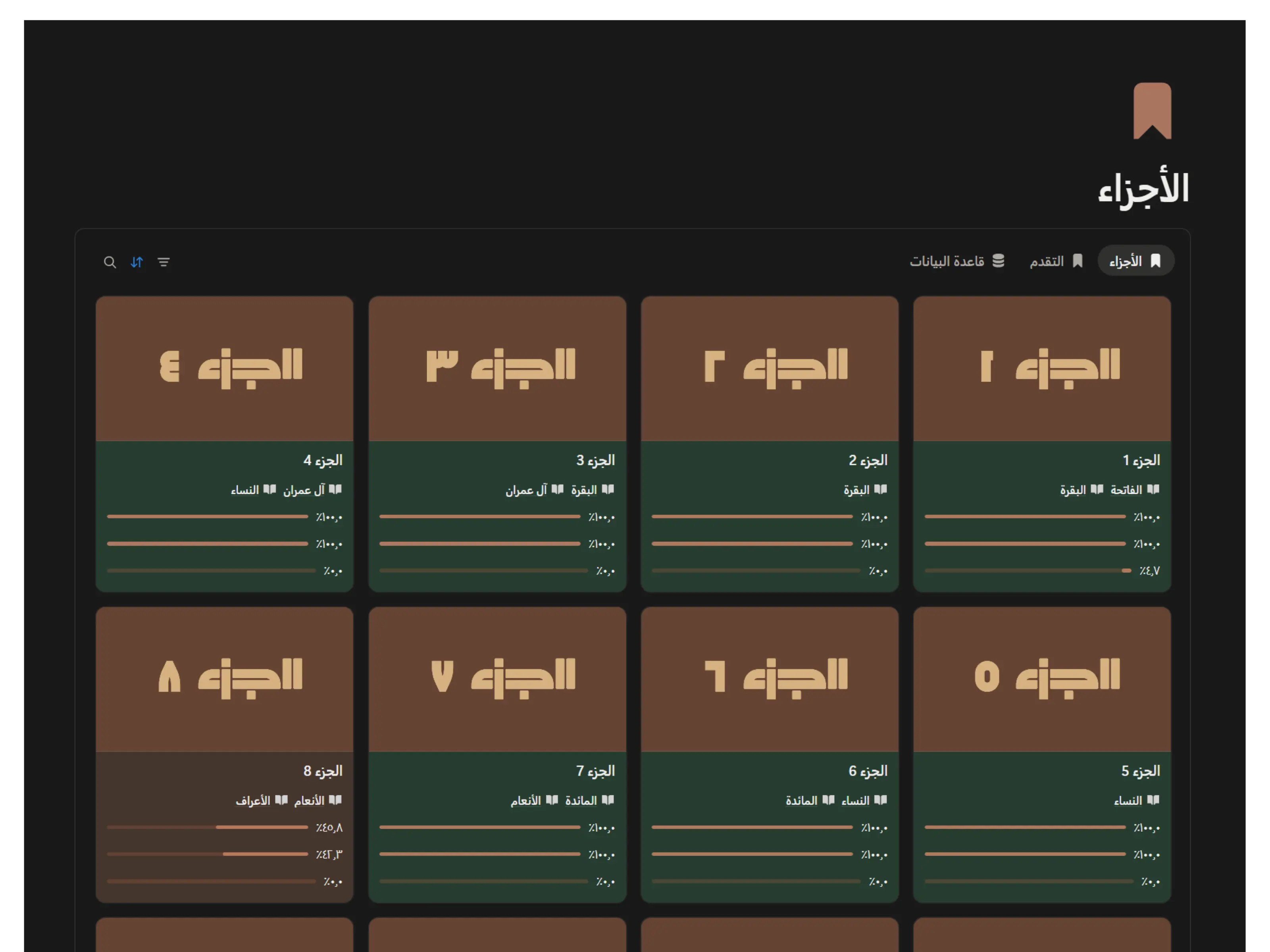This screenshot has height=952, width=1270.
Task: Click book icon next to الفاتحة
Action: click(x=1153, y=489)
